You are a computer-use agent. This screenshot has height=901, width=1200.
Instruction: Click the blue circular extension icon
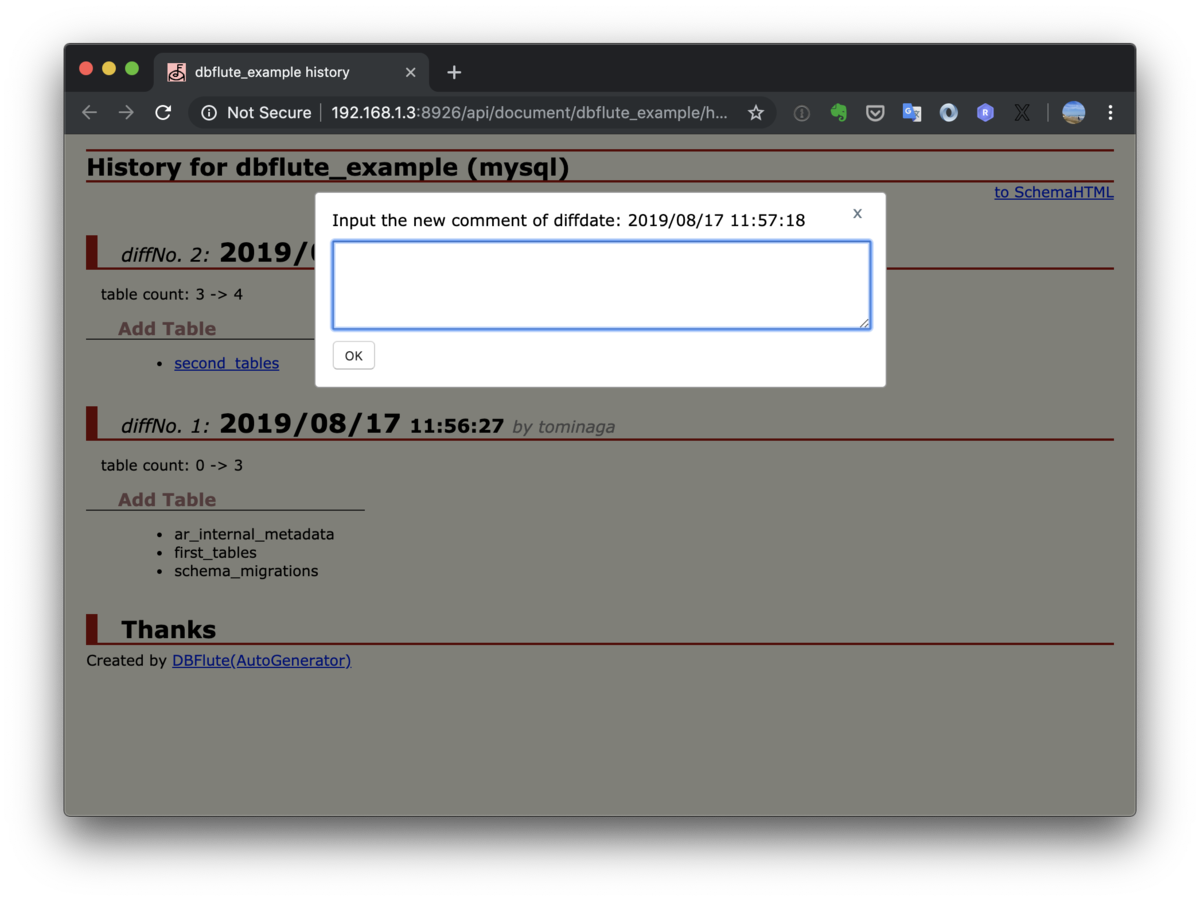coord(948,112)
